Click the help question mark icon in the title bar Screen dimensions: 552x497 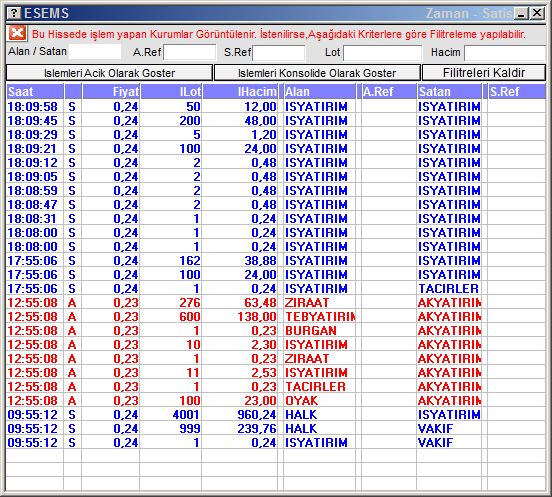tap(14, 13)
